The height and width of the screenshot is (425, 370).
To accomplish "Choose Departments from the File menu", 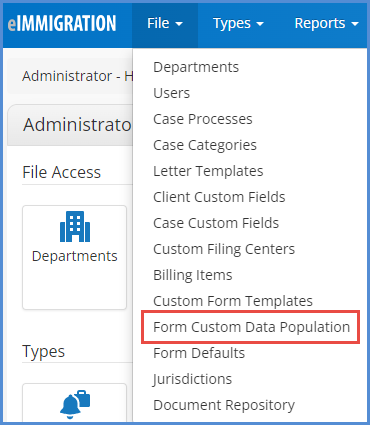I will coord(196,67).
